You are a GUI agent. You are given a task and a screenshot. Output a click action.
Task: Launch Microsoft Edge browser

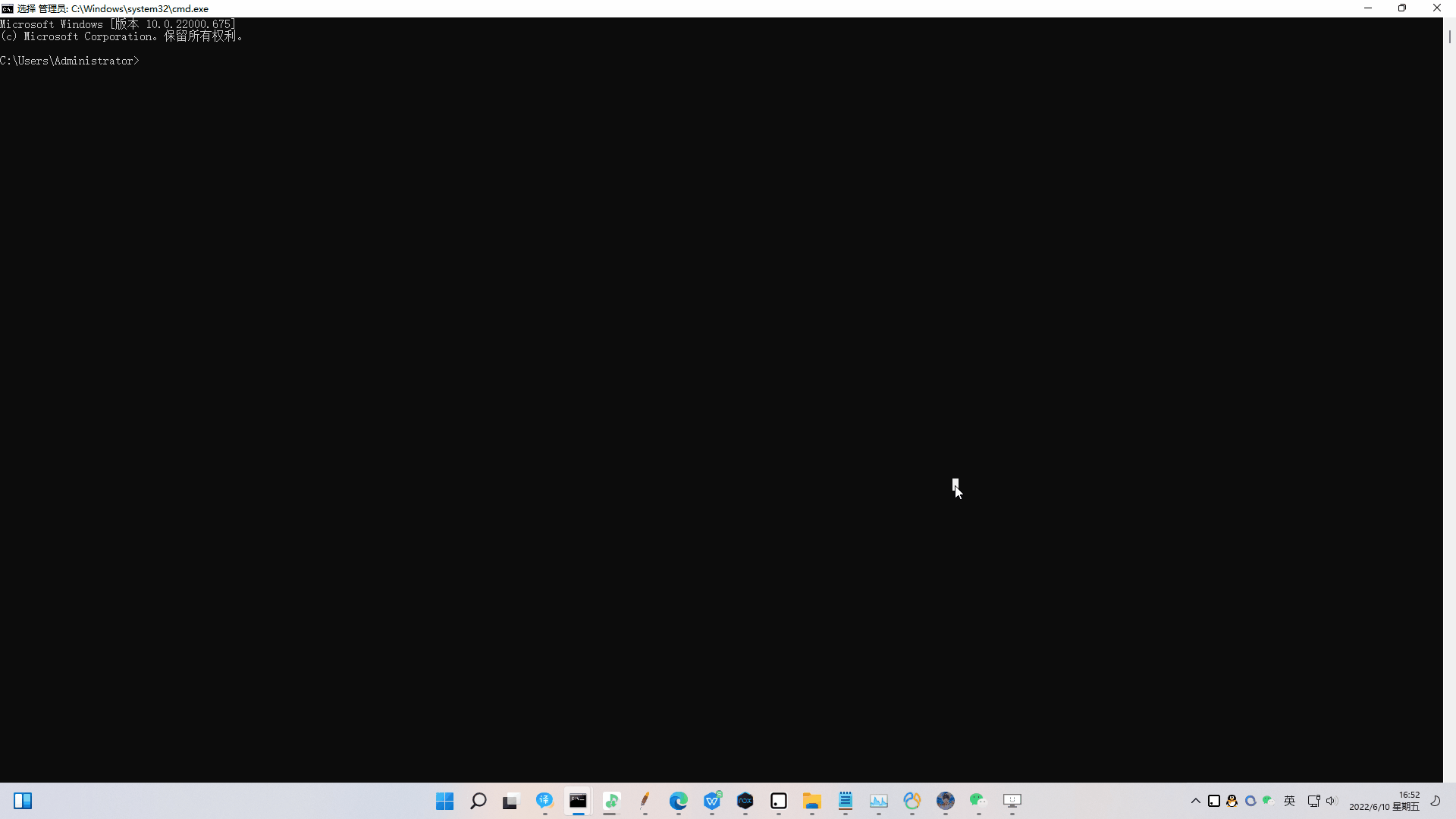(x=679, y=801)
